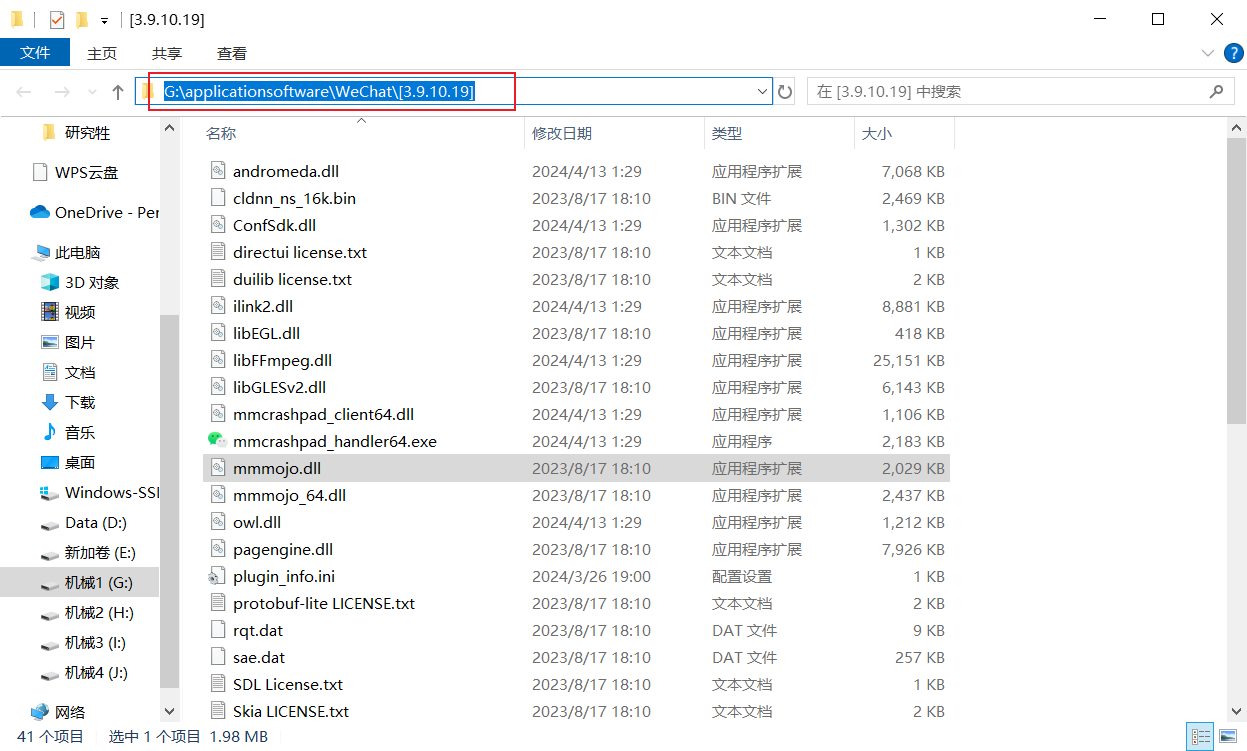Open the Windows-SSD drive in sidebar

click(x=99, y=492)
